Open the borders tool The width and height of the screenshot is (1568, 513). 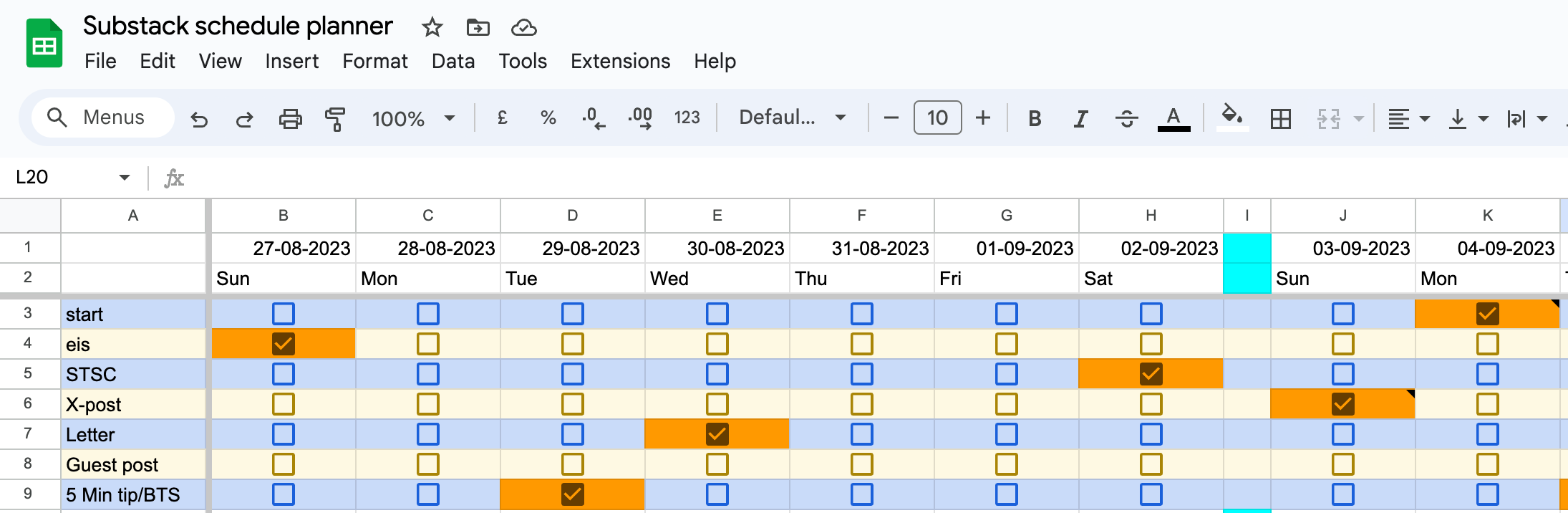(1280, 118)
